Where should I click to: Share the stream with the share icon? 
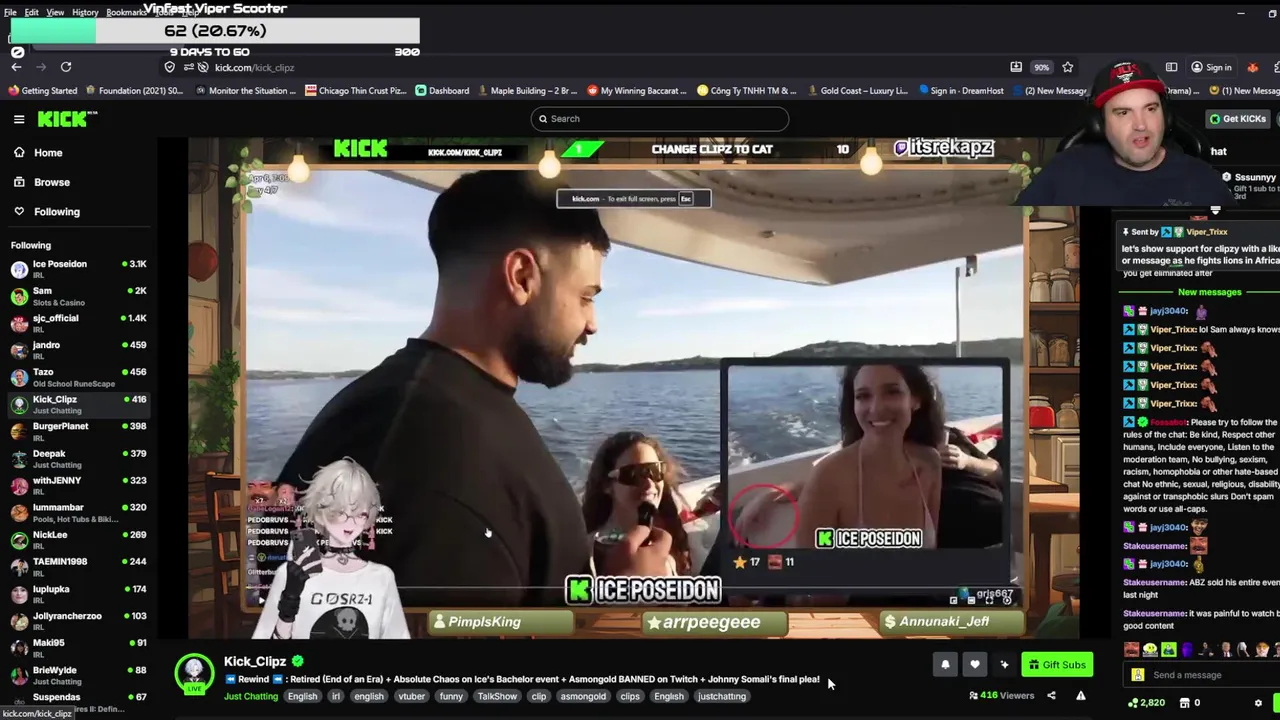point(1051,696)
